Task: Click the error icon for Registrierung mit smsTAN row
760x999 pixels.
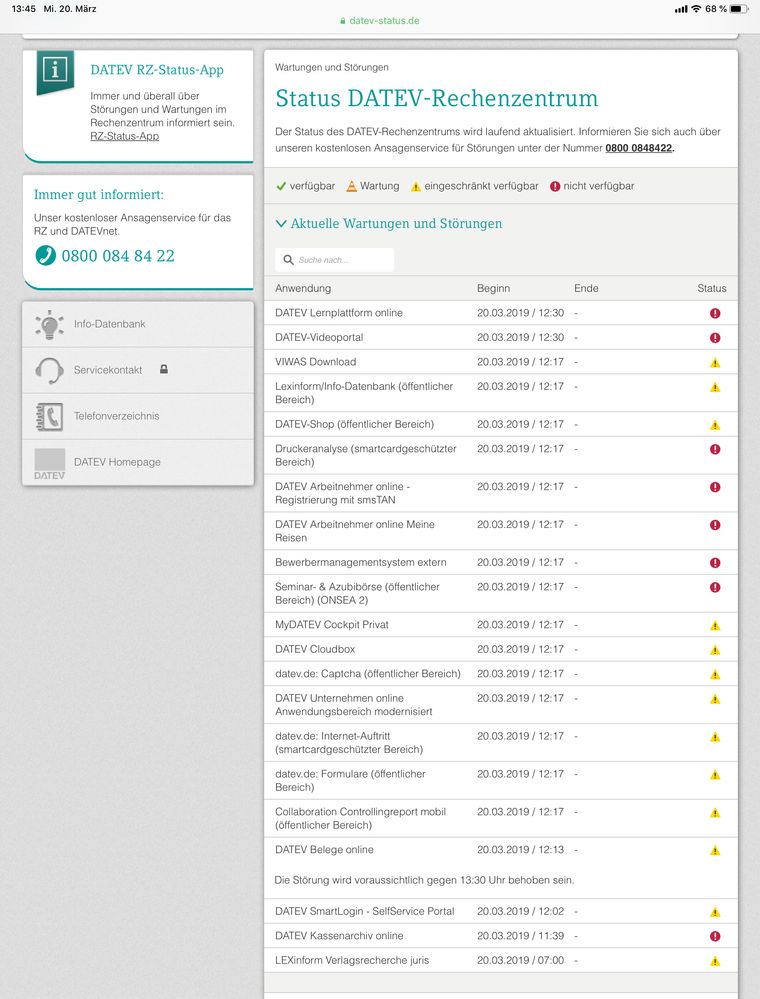Action: point(715,487)
